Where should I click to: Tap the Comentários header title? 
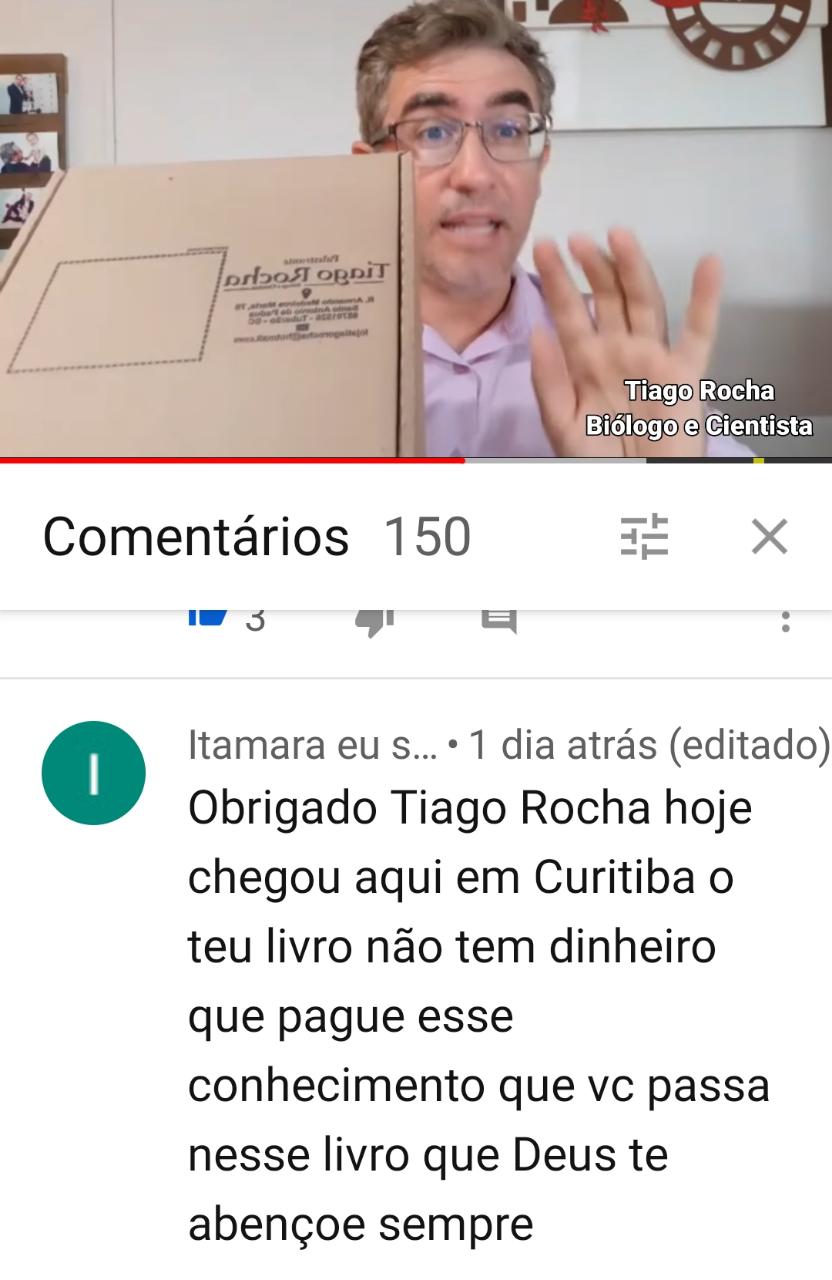(x=196, y=537)
